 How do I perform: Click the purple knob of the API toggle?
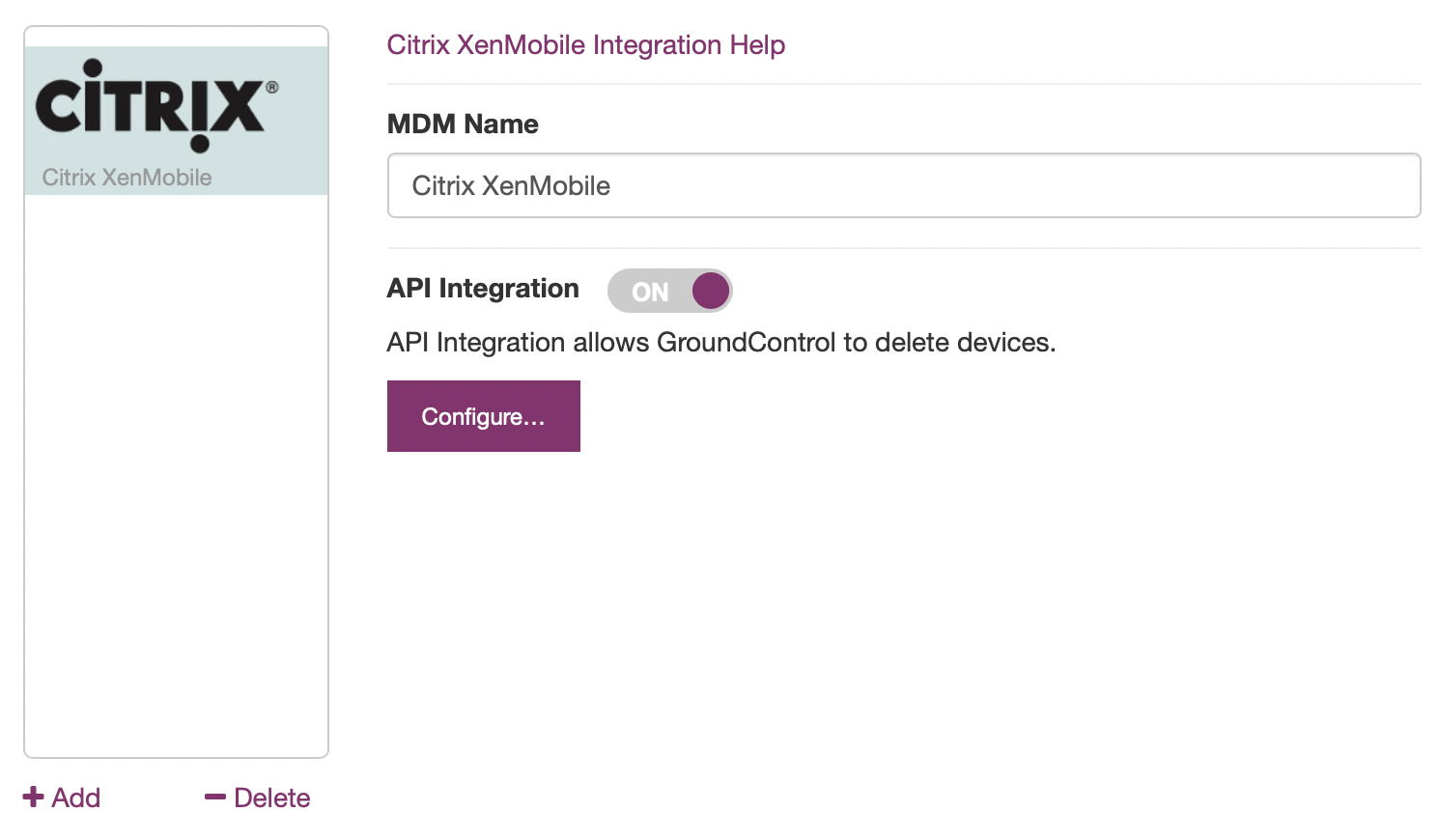tap(711, 291)
